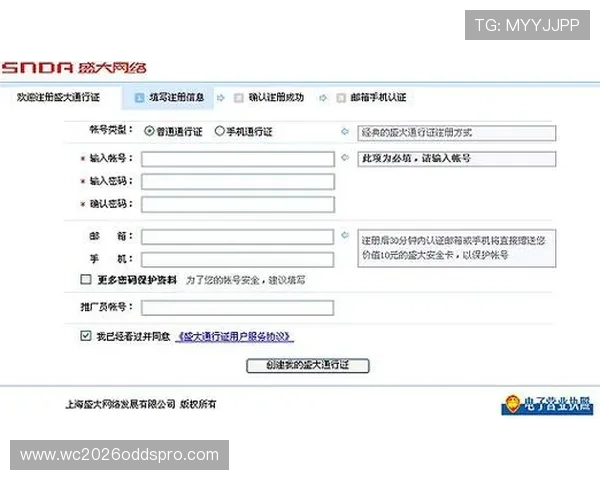
Task: Open the 邮箱手机认证 step tab
Action: pos(371,98)
